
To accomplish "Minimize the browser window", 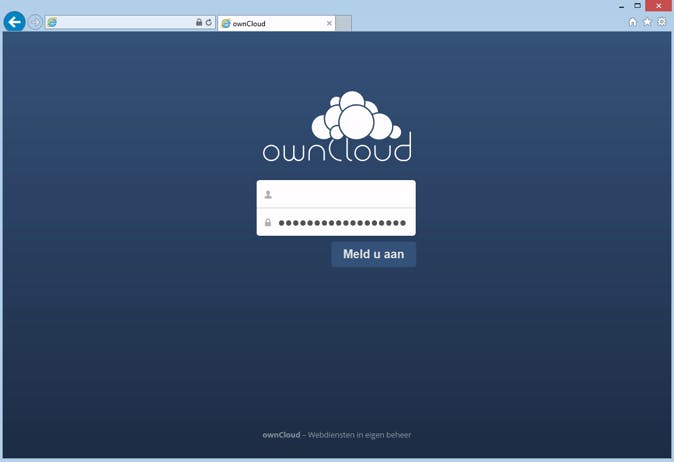I will [x=621, y=6].
